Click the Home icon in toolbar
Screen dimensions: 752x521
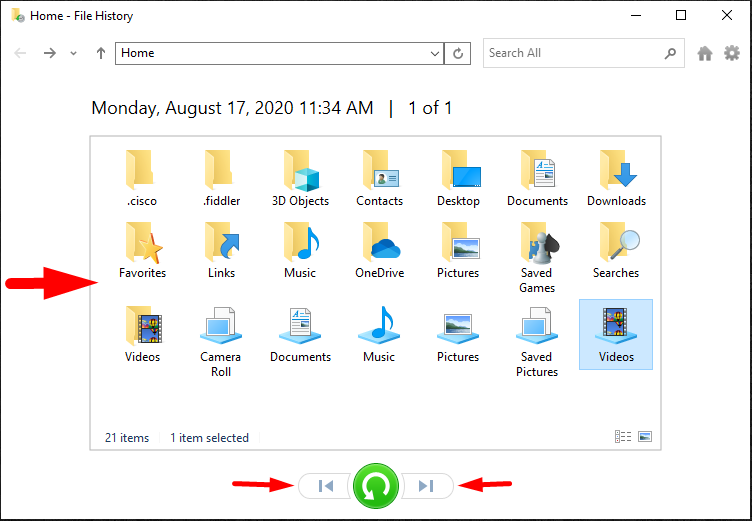point(705,54)
